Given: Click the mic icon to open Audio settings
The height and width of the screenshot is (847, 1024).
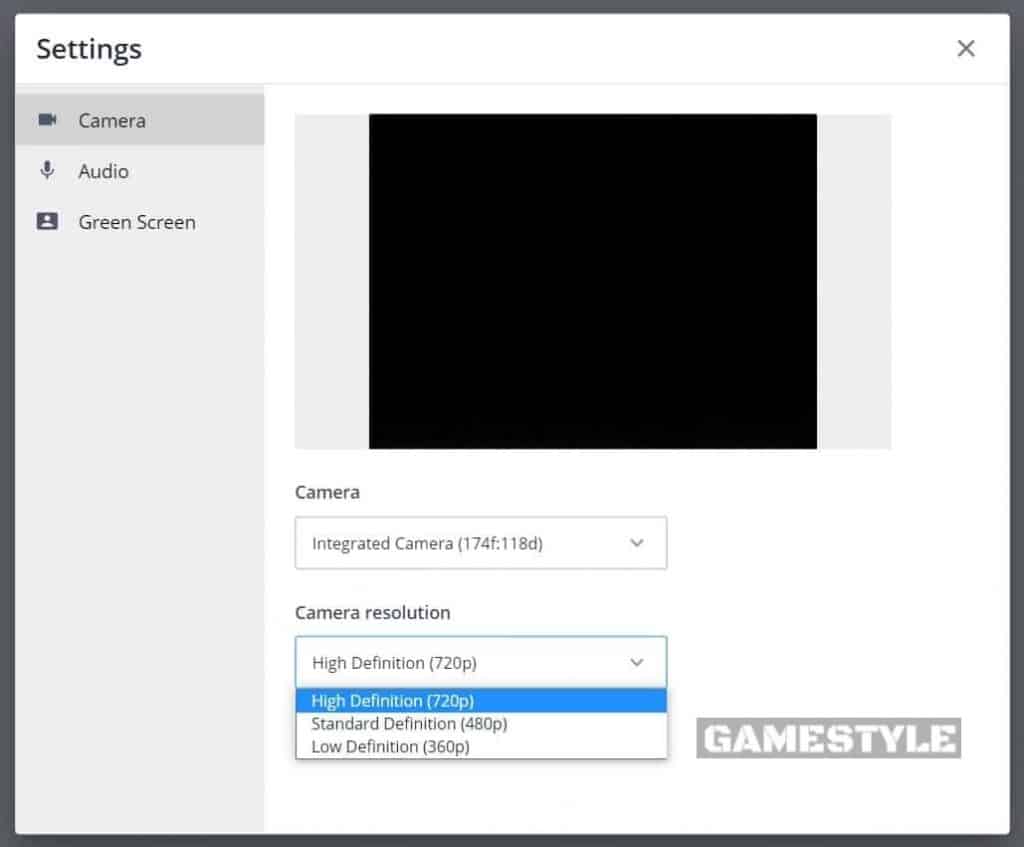Looking at the screenshot, I should coord(47,170).
